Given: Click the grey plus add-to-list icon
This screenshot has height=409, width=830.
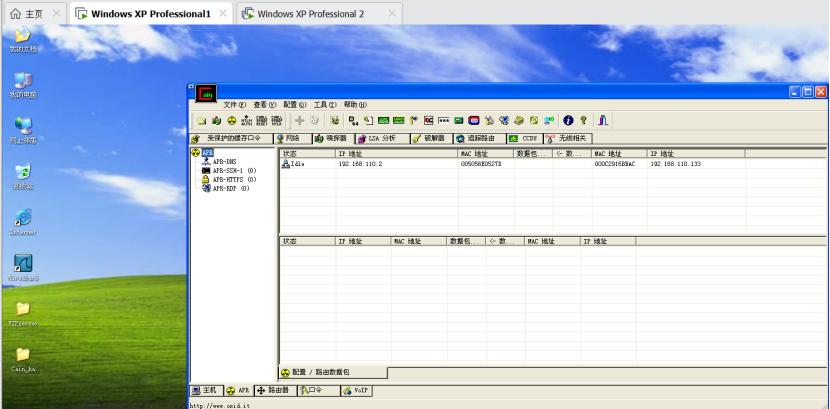Looking at the screenshot, I should click(x=300, y=121).
